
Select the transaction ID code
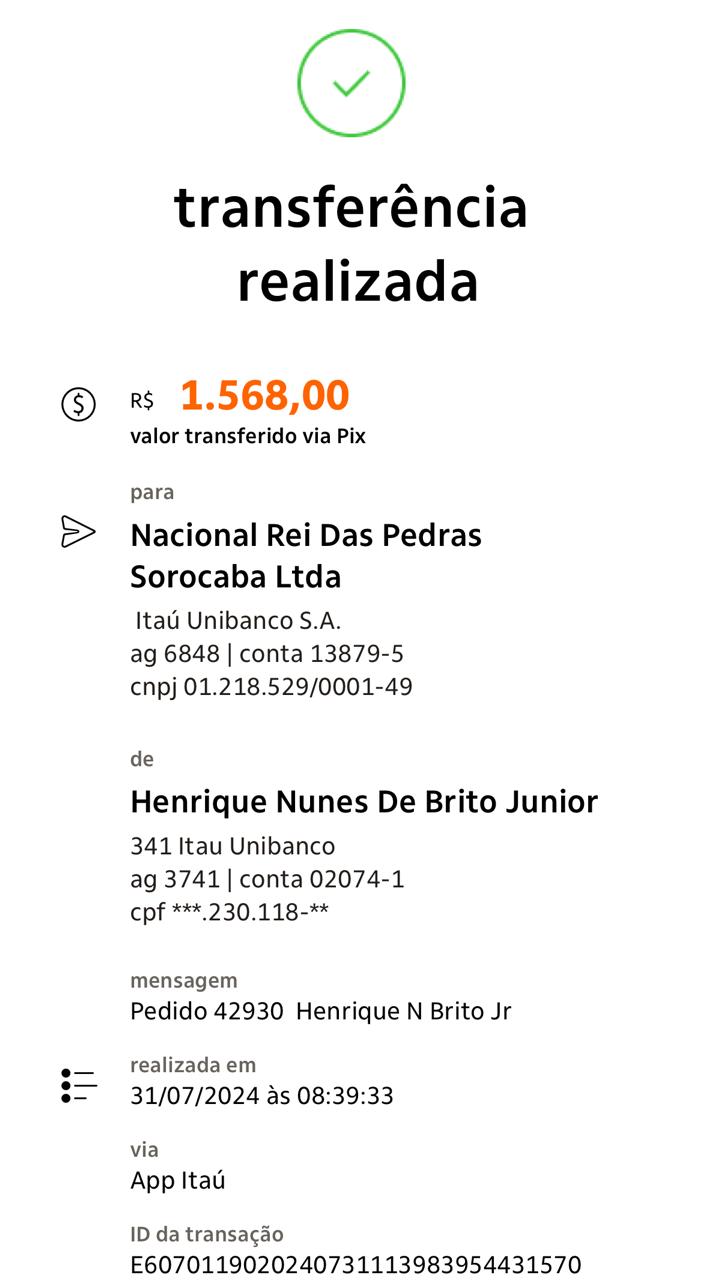(x=355, y=1265)
